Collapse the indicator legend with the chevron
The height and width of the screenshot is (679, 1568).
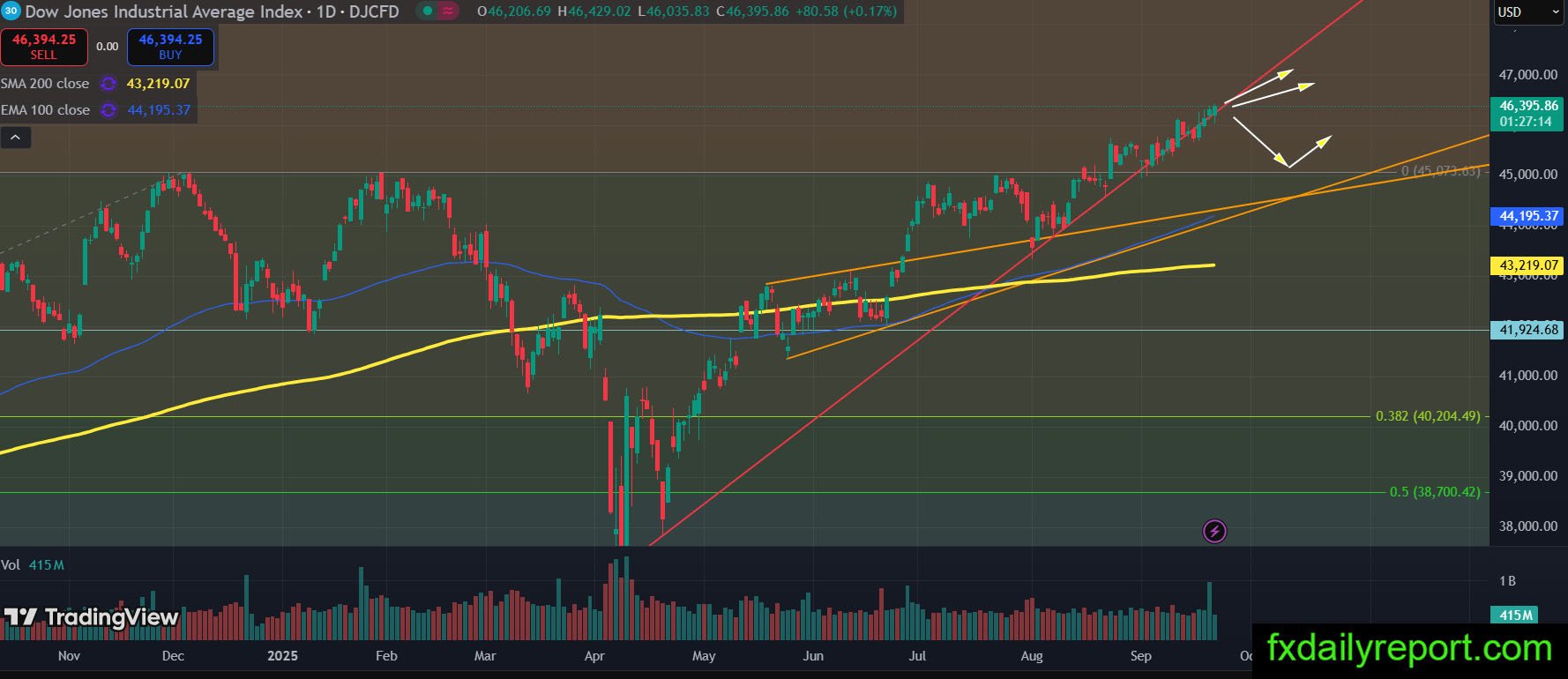[x=16, y=138]
